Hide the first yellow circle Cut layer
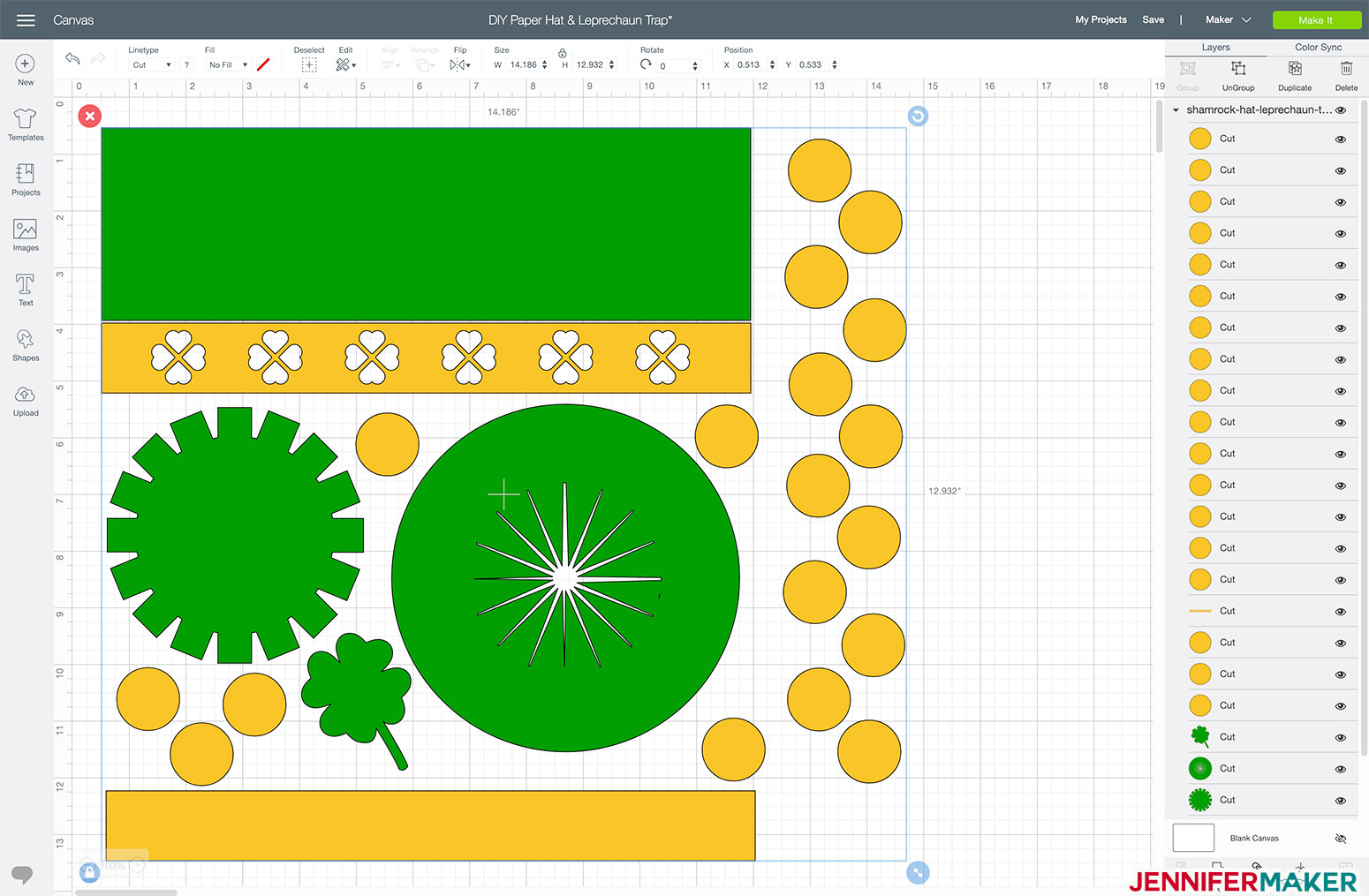 point(1341,139)
